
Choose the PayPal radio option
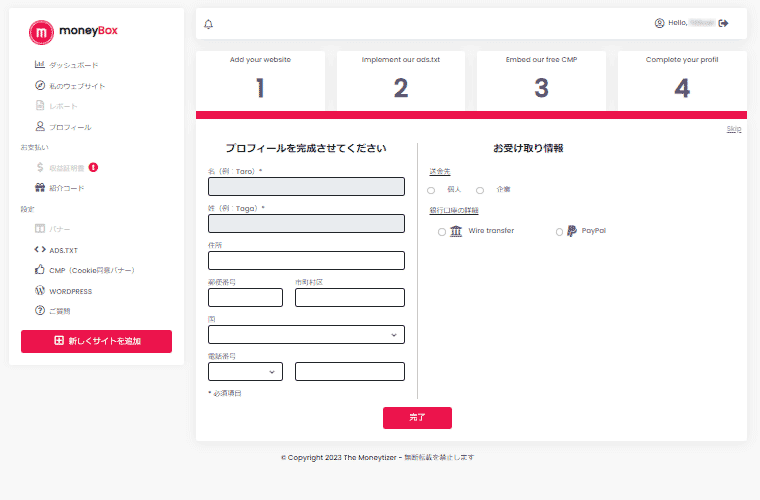559,232
